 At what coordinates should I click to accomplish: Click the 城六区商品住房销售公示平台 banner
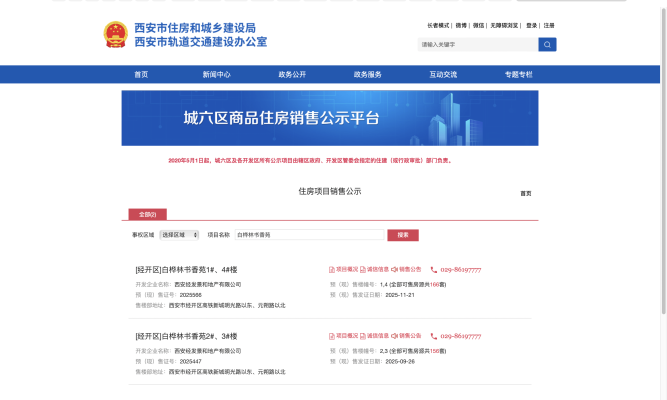(x=330, y=118)
